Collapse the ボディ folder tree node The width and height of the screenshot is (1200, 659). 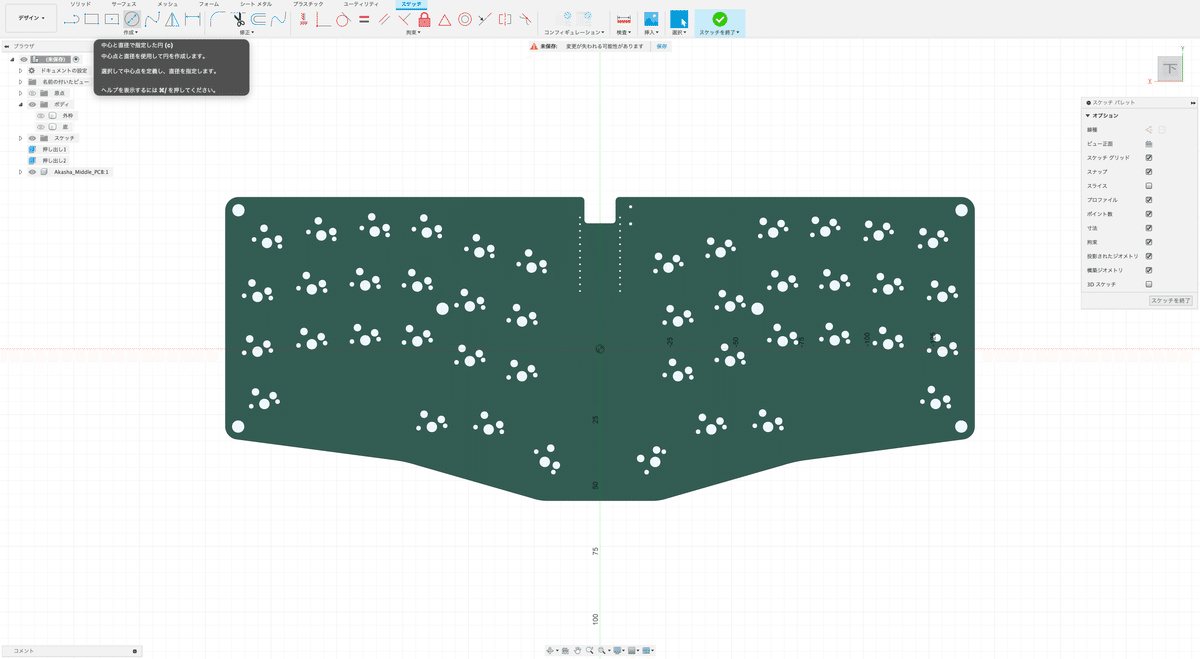(20, 104)
